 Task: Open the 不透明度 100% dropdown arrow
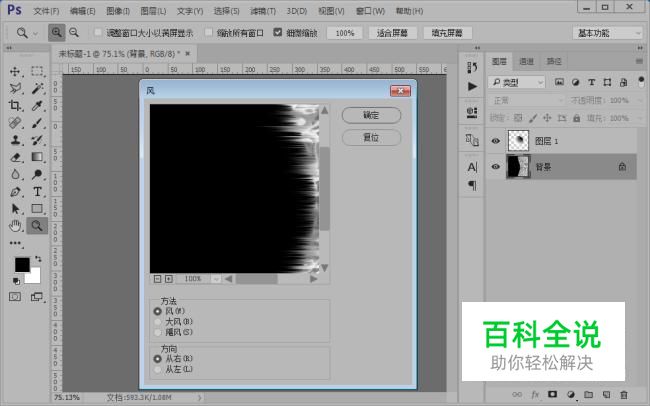click(x=639, y=100)
